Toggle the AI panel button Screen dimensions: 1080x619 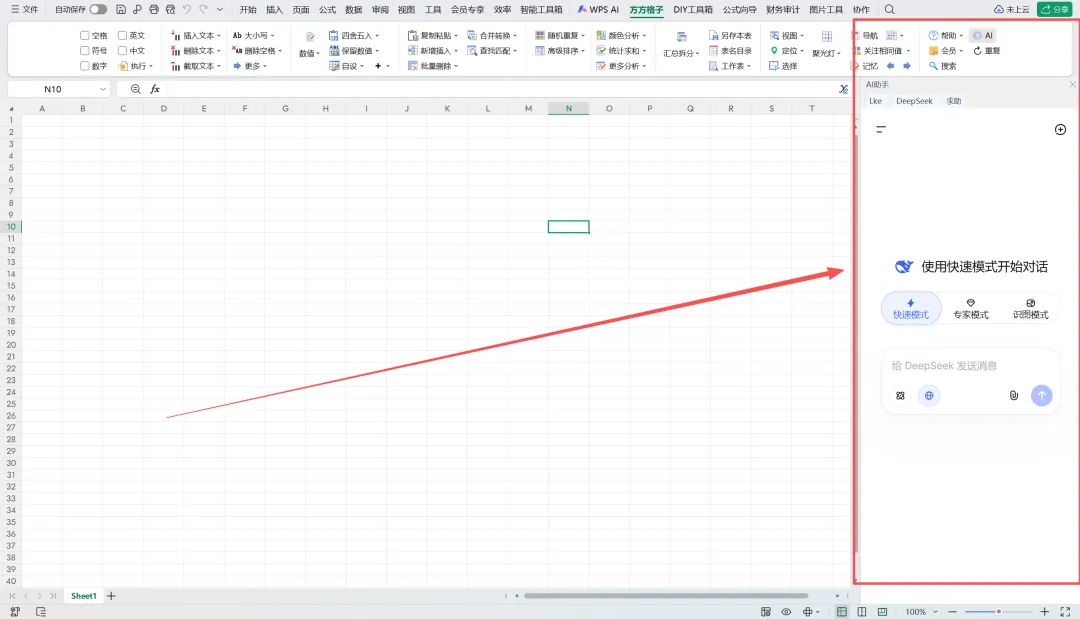pos(983,35)
